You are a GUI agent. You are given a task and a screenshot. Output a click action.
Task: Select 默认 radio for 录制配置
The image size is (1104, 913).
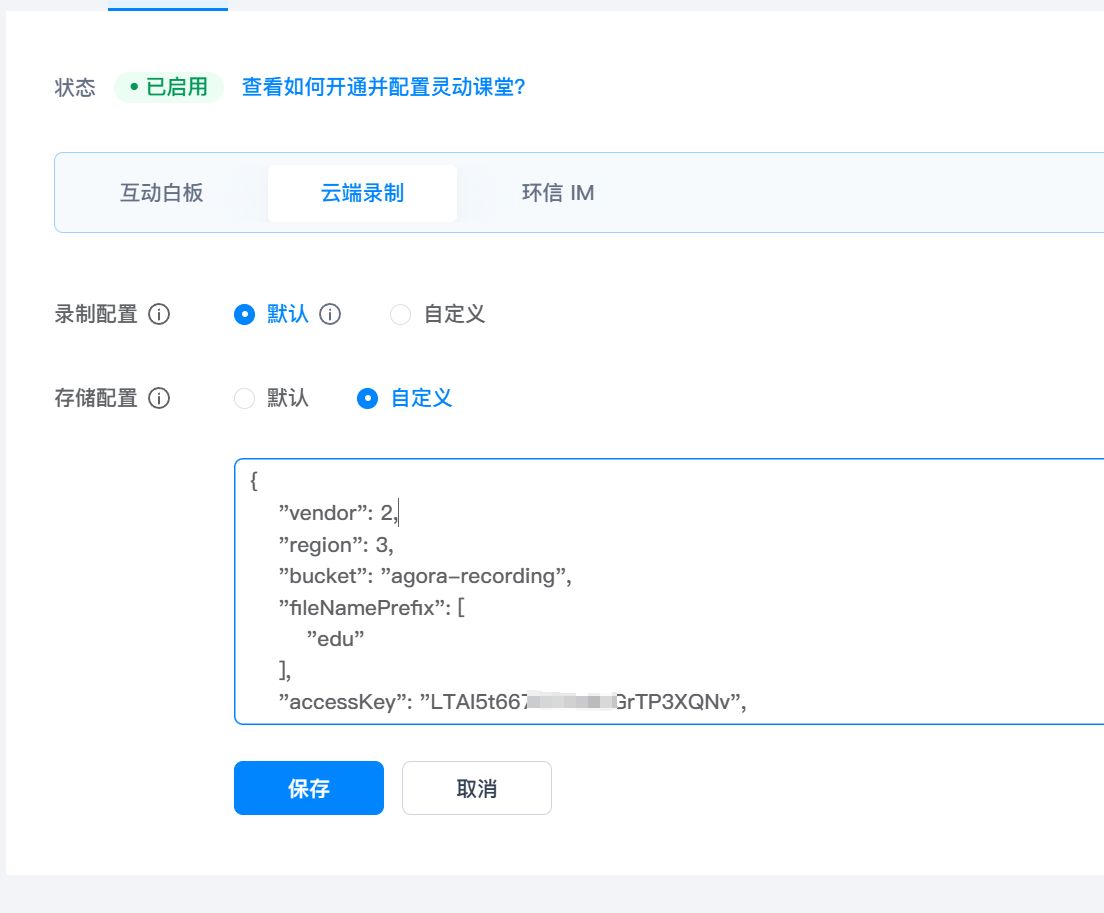click(244, 314)
